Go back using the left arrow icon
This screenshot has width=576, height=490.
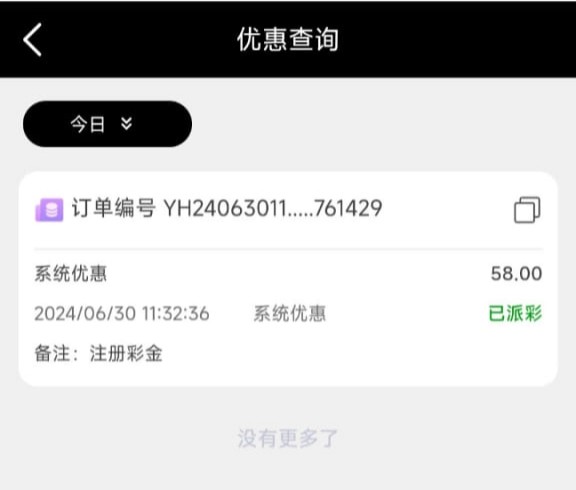point(32,39)
